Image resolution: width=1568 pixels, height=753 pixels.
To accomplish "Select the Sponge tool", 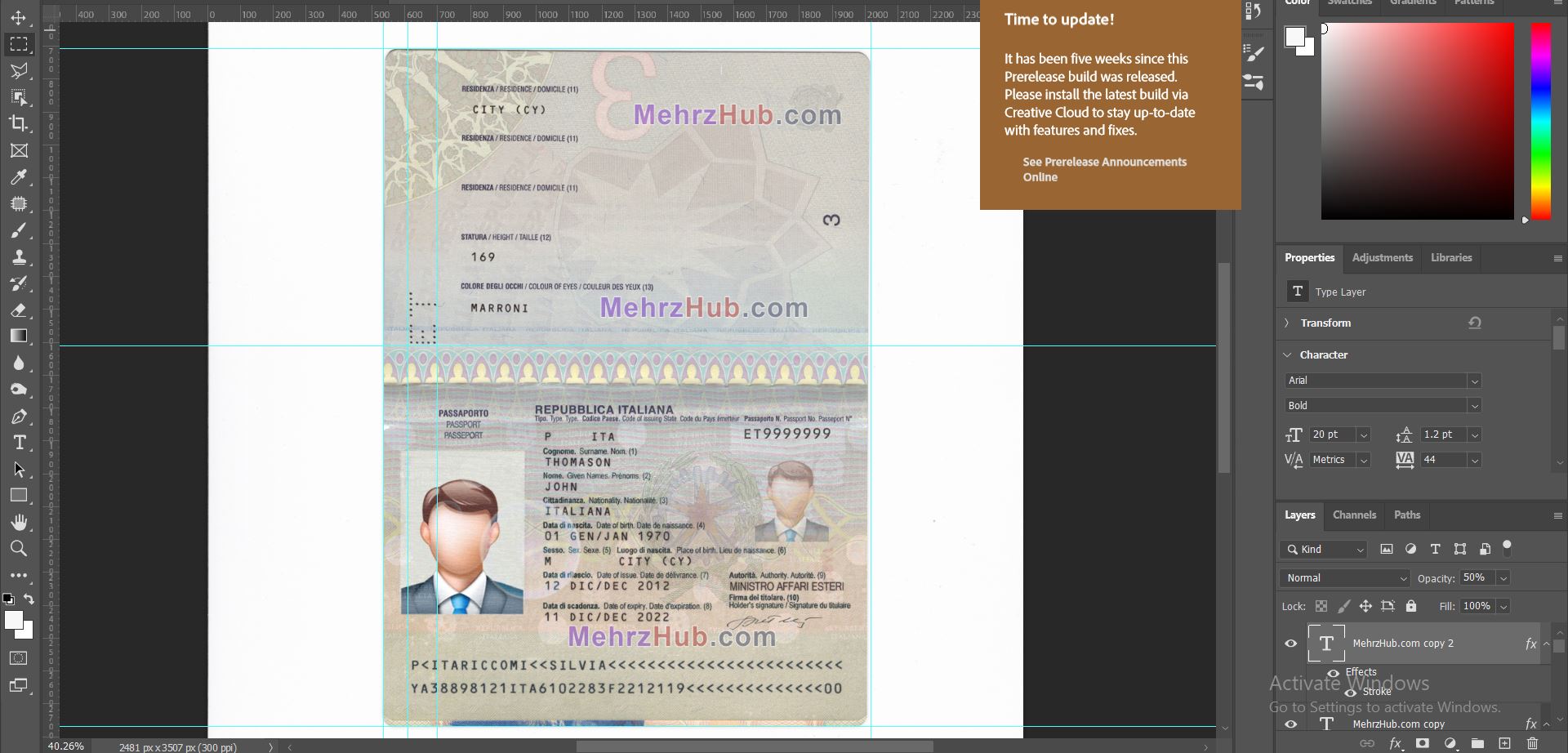I will coord(19,390).
